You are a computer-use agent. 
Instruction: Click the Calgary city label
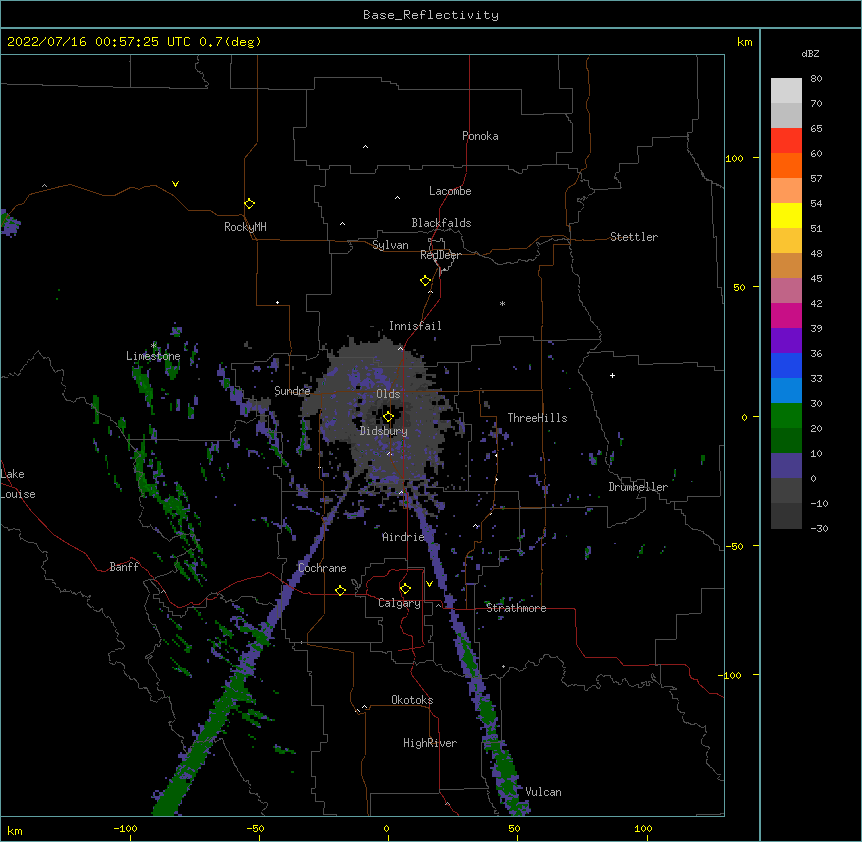(399, 603)
